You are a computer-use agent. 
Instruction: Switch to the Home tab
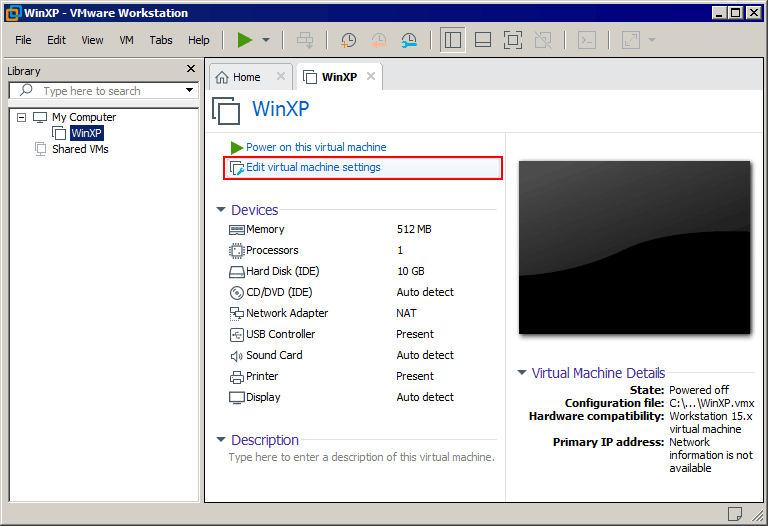point(246,77)
